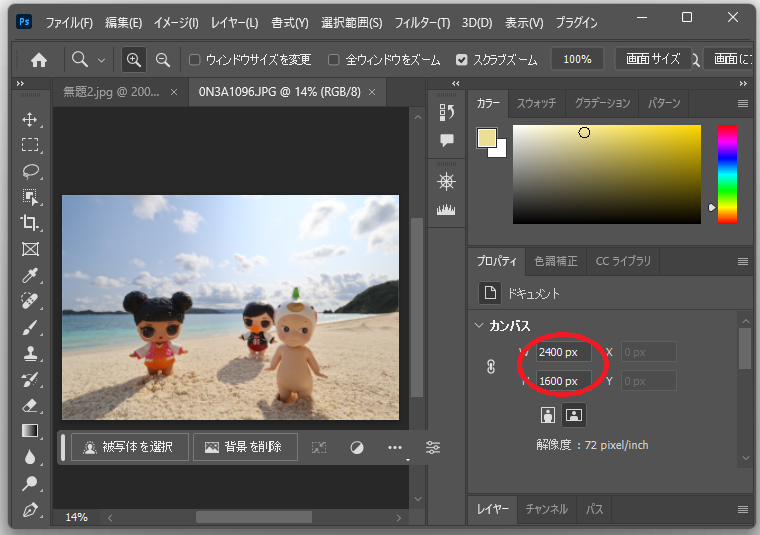Viewport: 760px width, 535px height.
Task: Click the 背景を削除 button
Action: 245,447
